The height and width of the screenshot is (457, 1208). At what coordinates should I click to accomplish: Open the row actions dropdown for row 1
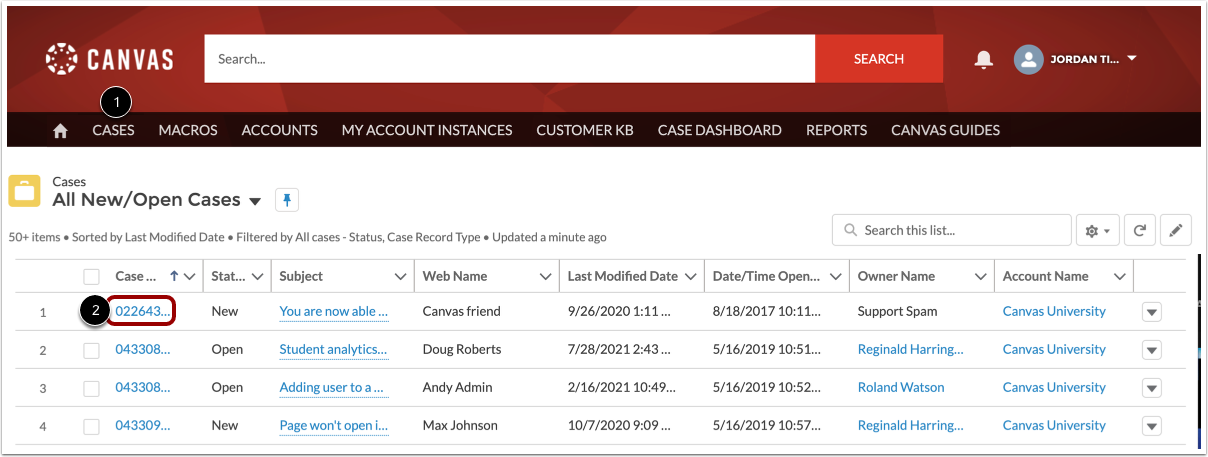[1152, 312]
